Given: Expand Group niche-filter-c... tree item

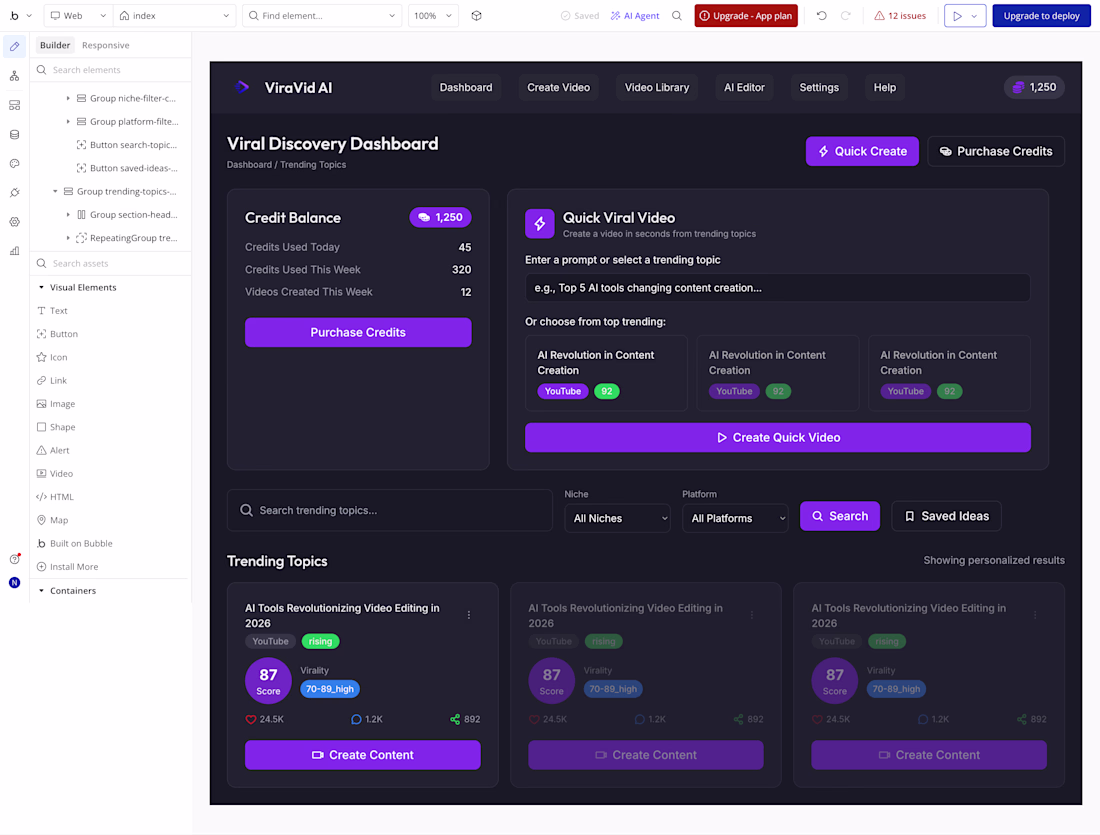Looking at the screenshot, I should pos(68,98).
